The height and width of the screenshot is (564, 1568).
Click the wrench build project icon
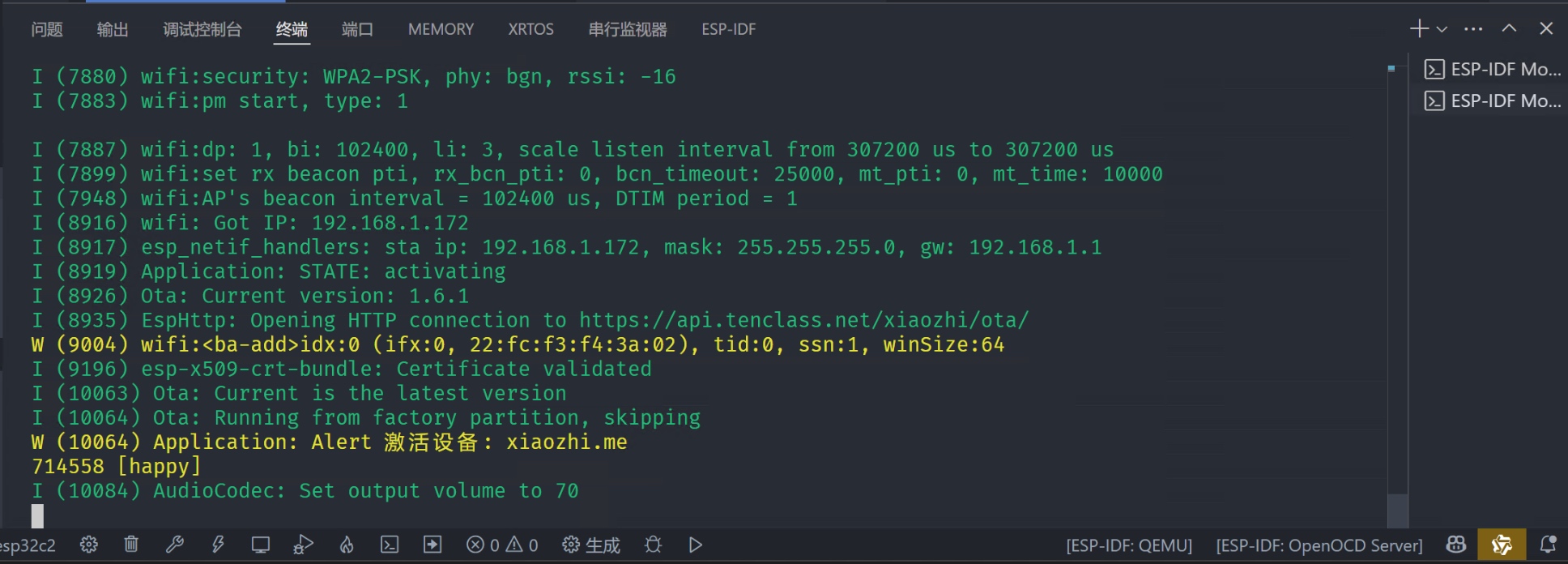coord(174,545)
